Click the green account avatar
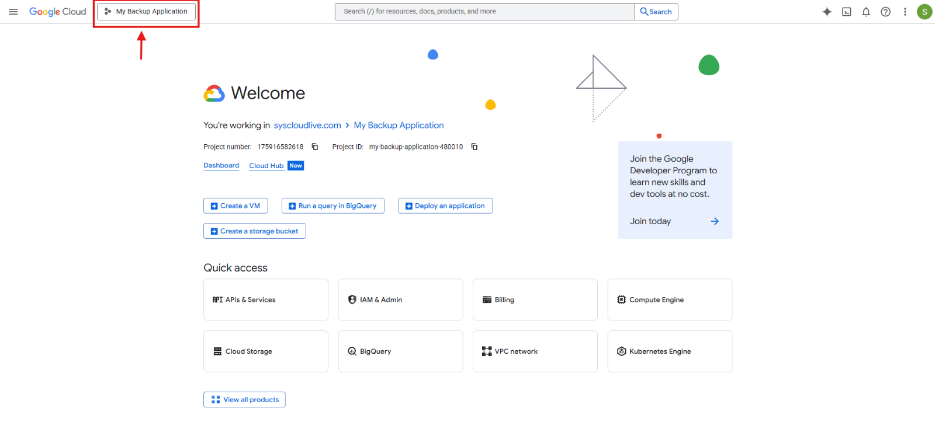The width and height of the screenshot is (936, 436). point(924,12)
